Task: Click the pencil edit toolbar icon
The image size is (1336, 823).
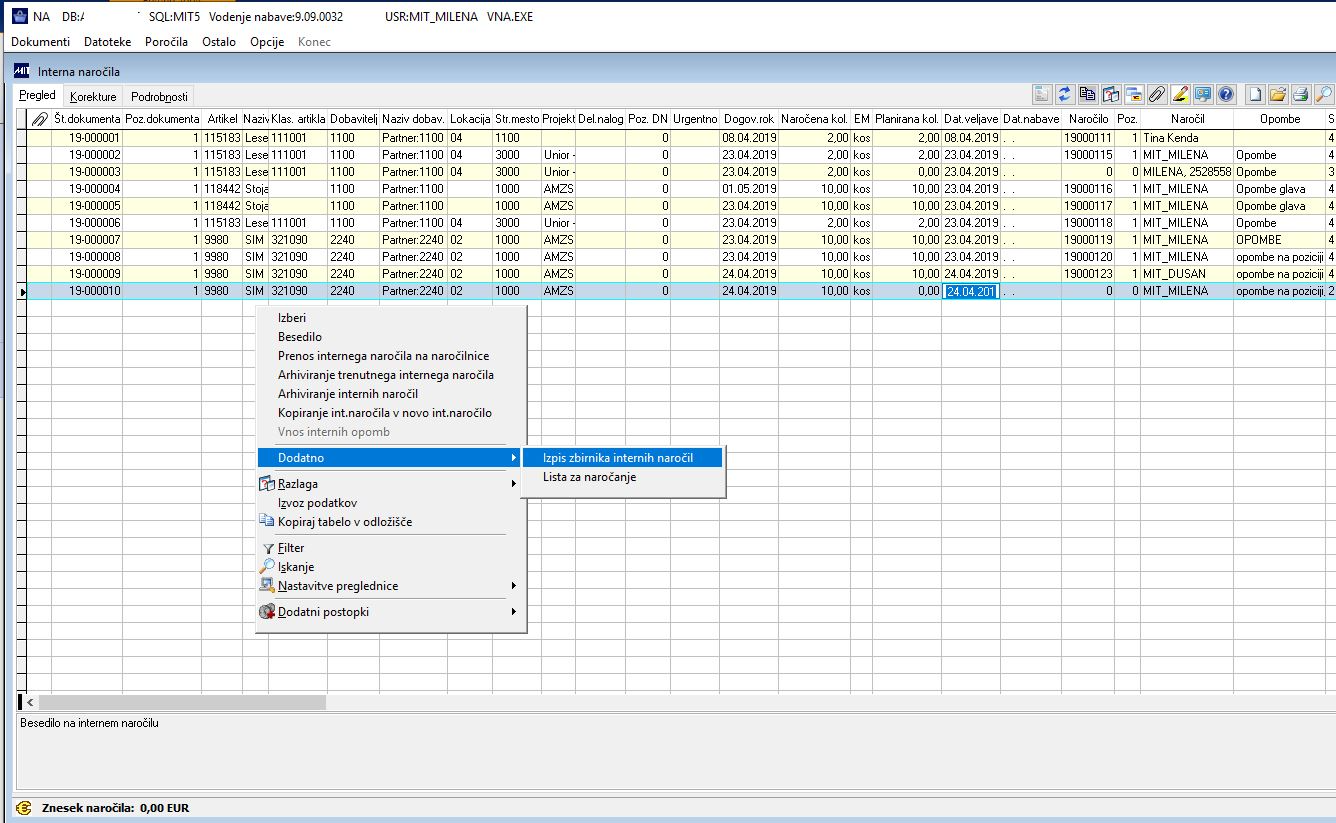Action: [x=1179, y=95]
